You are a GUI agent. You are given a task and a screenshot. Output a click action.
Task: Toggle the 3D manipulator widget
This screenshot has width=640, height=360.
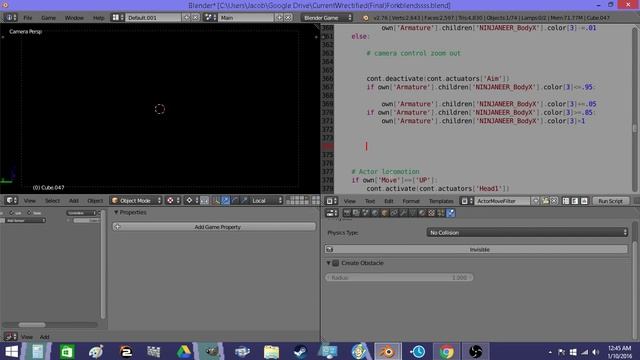tap(216, 200)
